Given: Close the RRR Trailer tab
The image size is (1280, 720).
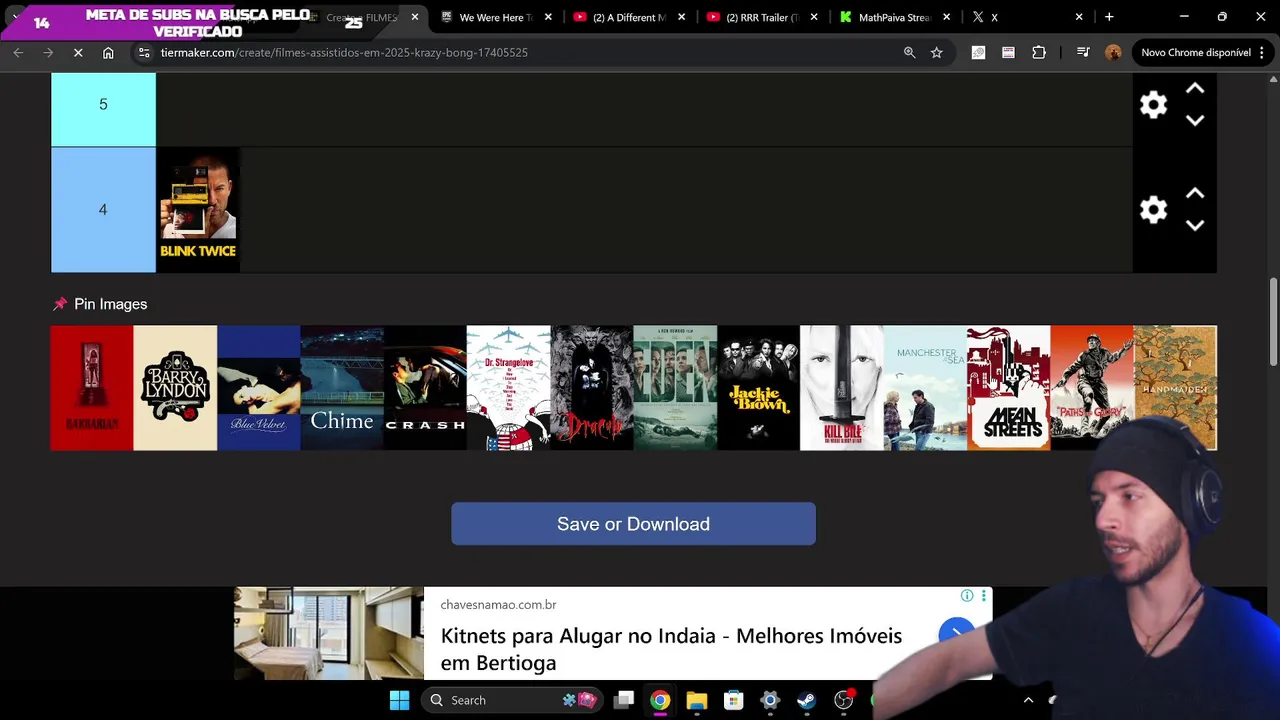Looking at the screenshot, I should click(x=814, y=17).
